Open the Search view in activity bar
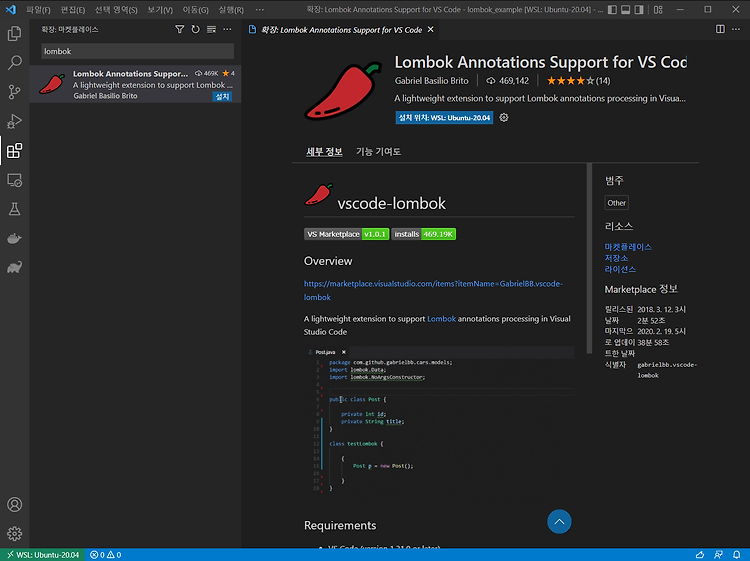The image size is (750, 561). coord(14,63)
